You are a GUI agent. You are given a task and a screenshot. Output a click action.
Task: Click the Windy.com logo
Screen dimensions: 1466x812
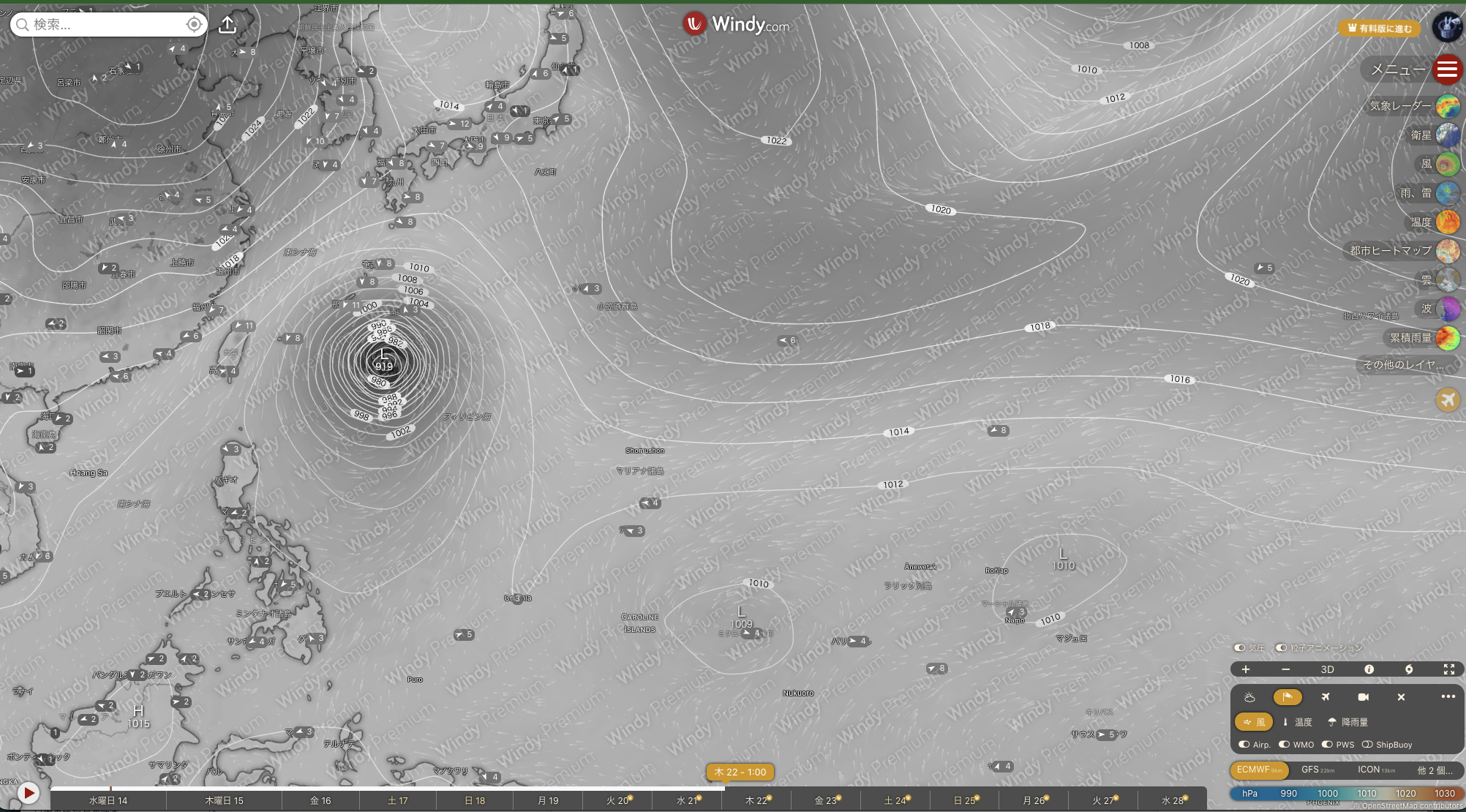click(x=737, y=24)
